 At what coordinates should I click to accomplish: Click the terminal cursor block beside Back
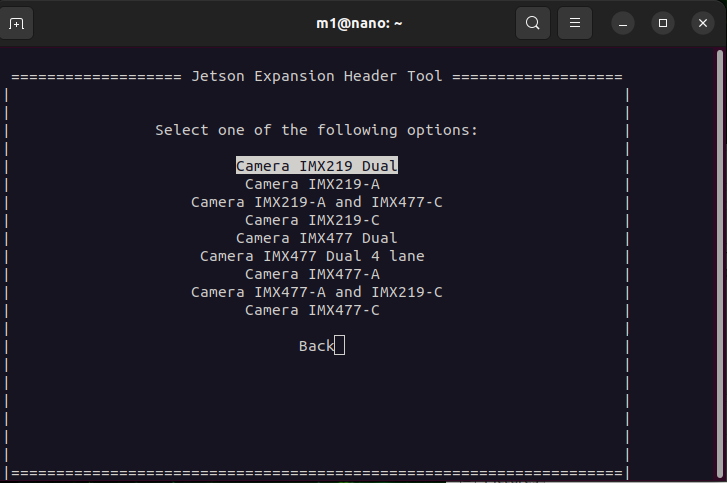coord(340,346)
